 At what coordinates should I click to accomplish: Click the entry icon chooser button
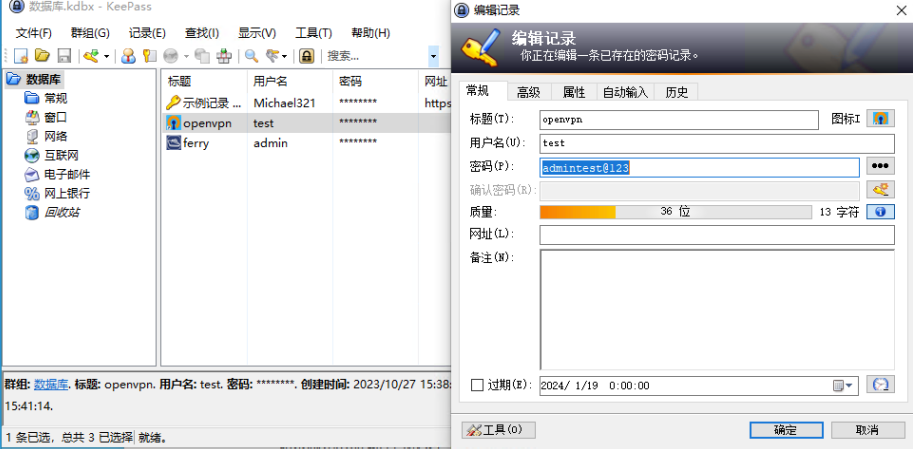click(880, 119)
